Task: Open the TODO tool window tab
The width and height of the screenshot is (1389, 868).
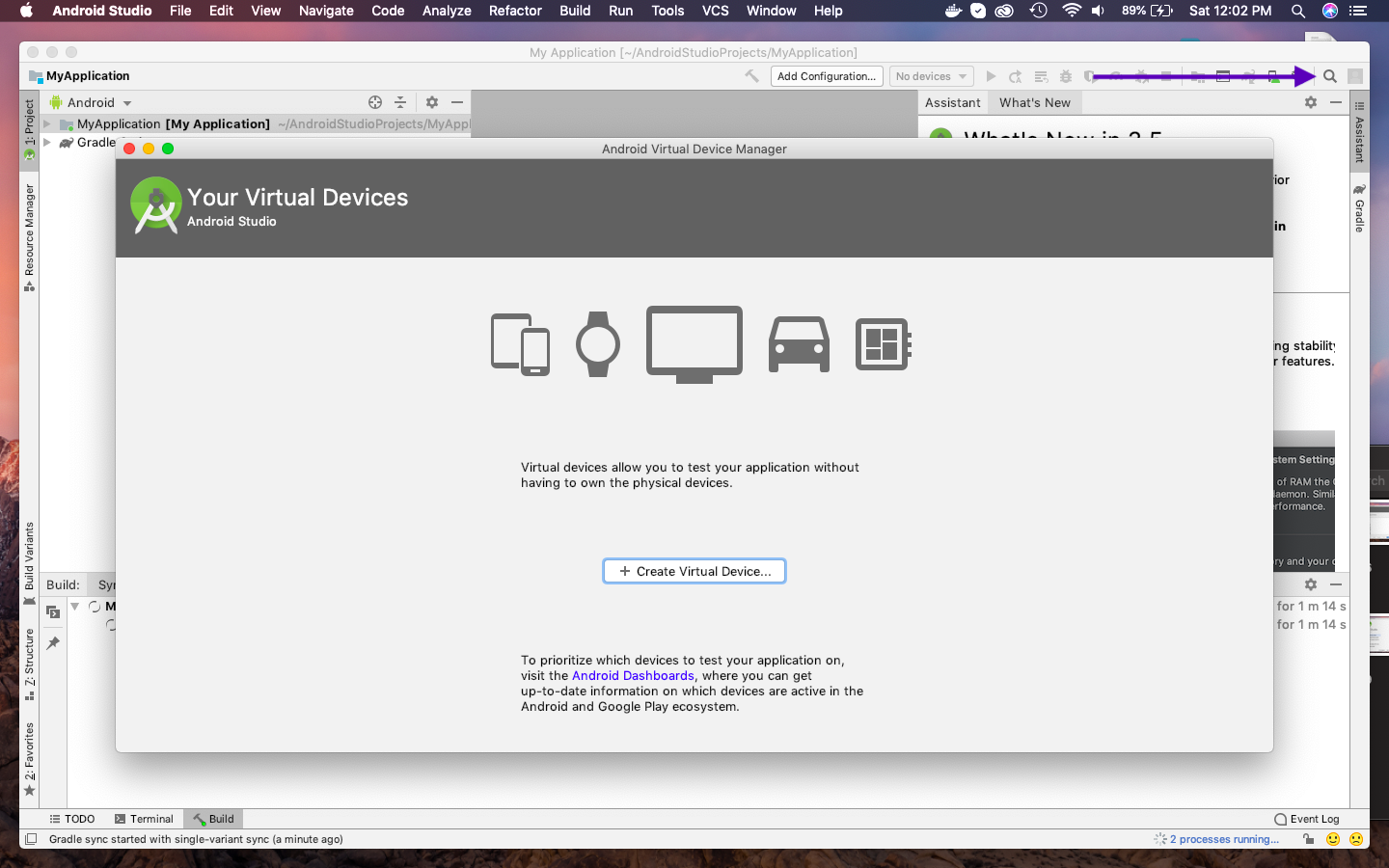Action: (72, 819)
